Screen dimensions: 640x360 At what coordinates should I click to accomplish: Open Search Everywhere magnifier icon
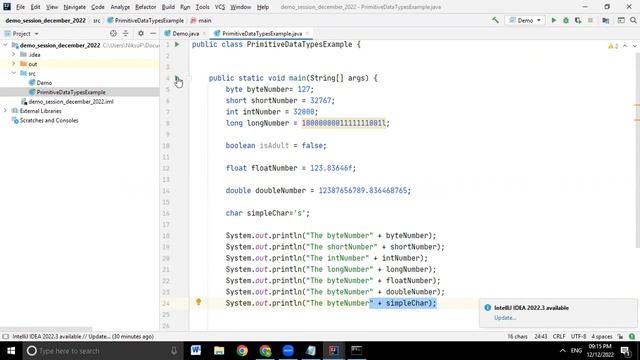coord(633,20)
